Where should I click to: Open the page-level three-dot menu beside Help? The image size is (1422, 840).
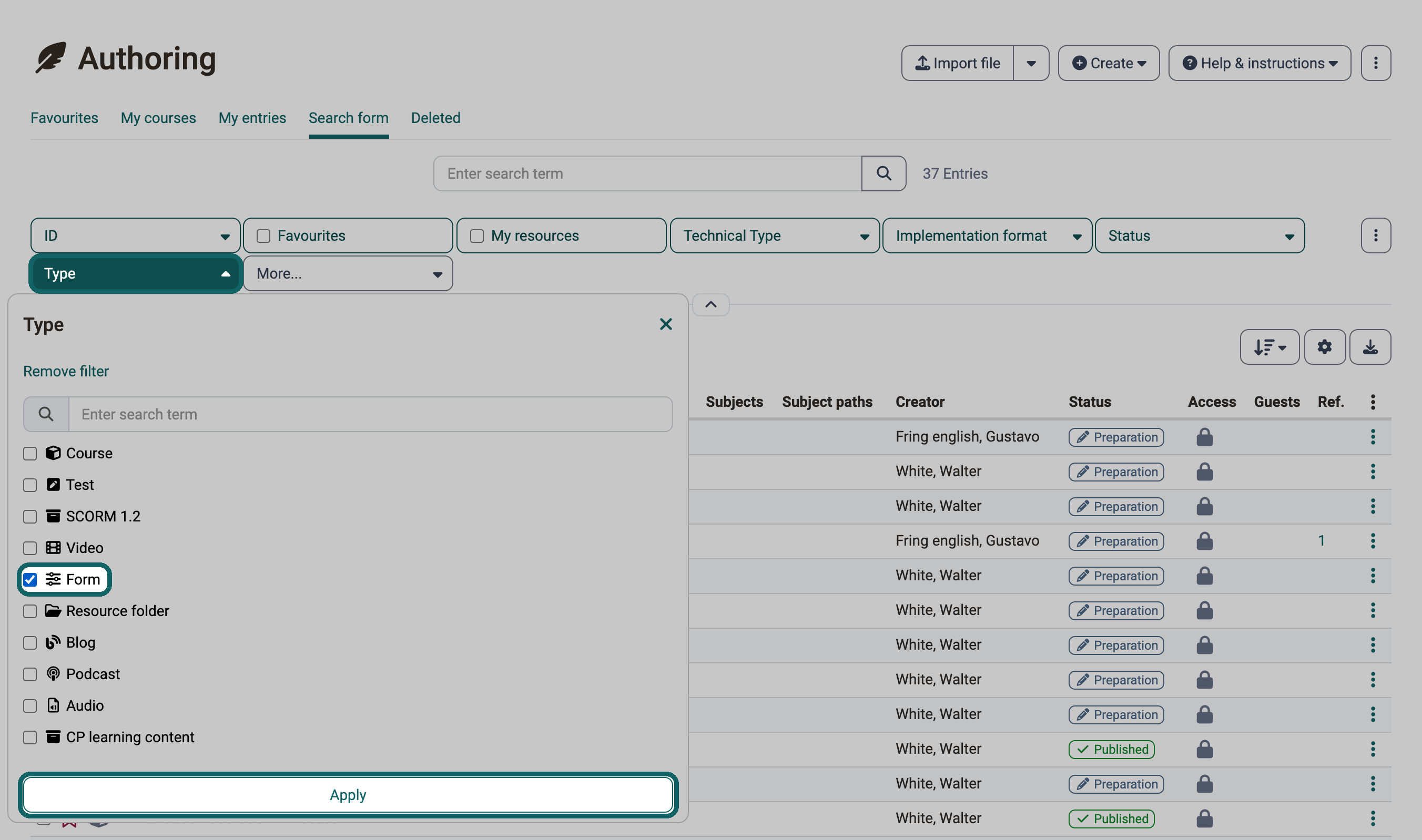click(1376, 63)
